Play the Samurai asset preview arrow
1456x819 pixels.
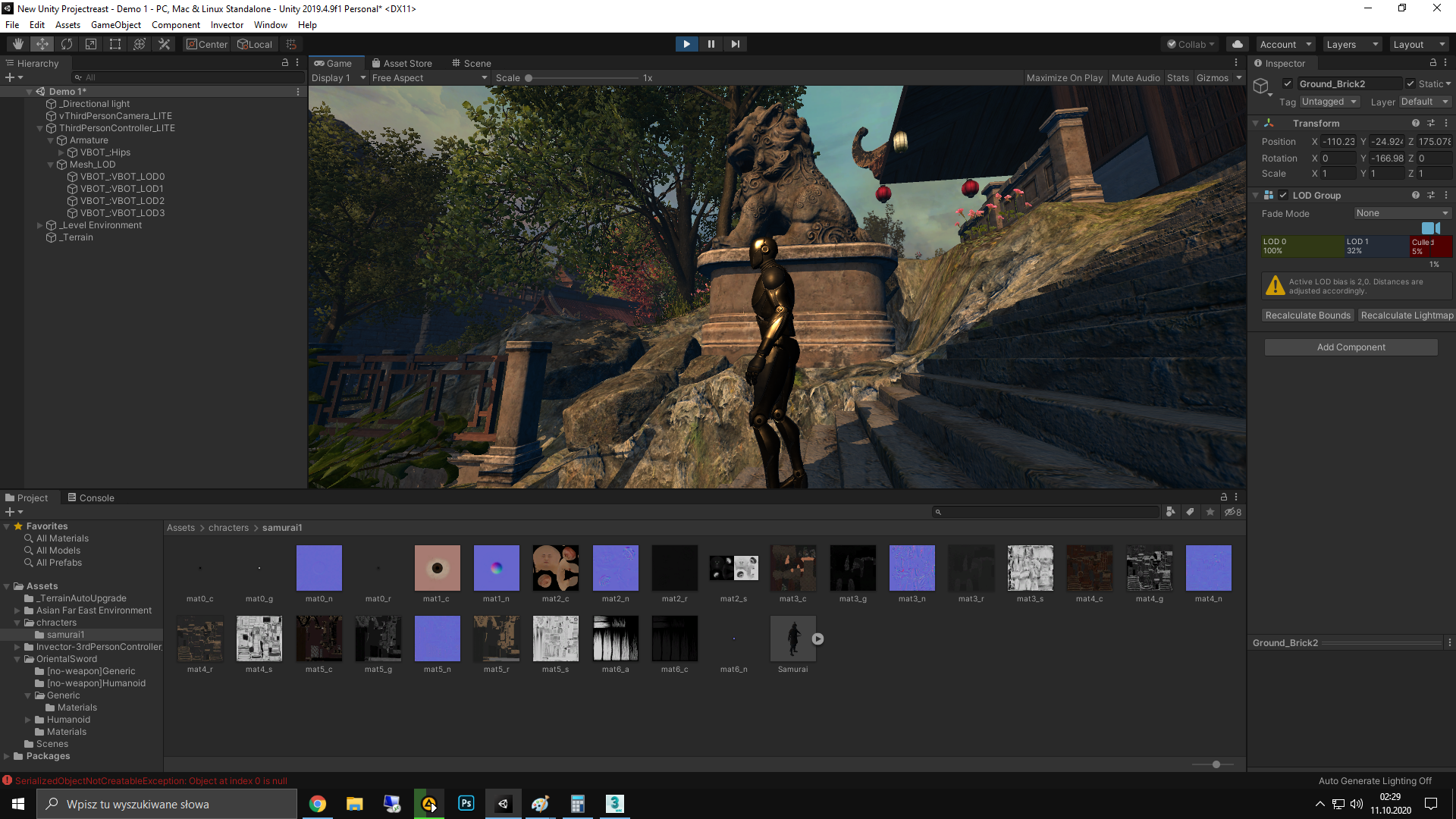(817, 639)
